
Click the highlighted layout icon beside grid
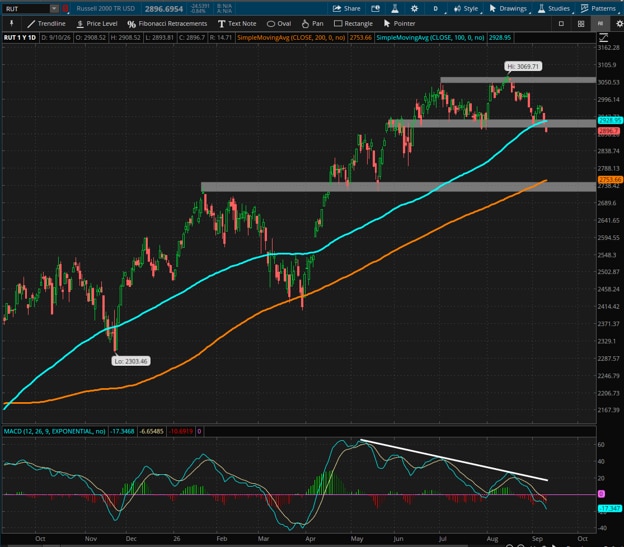[600, 24]
